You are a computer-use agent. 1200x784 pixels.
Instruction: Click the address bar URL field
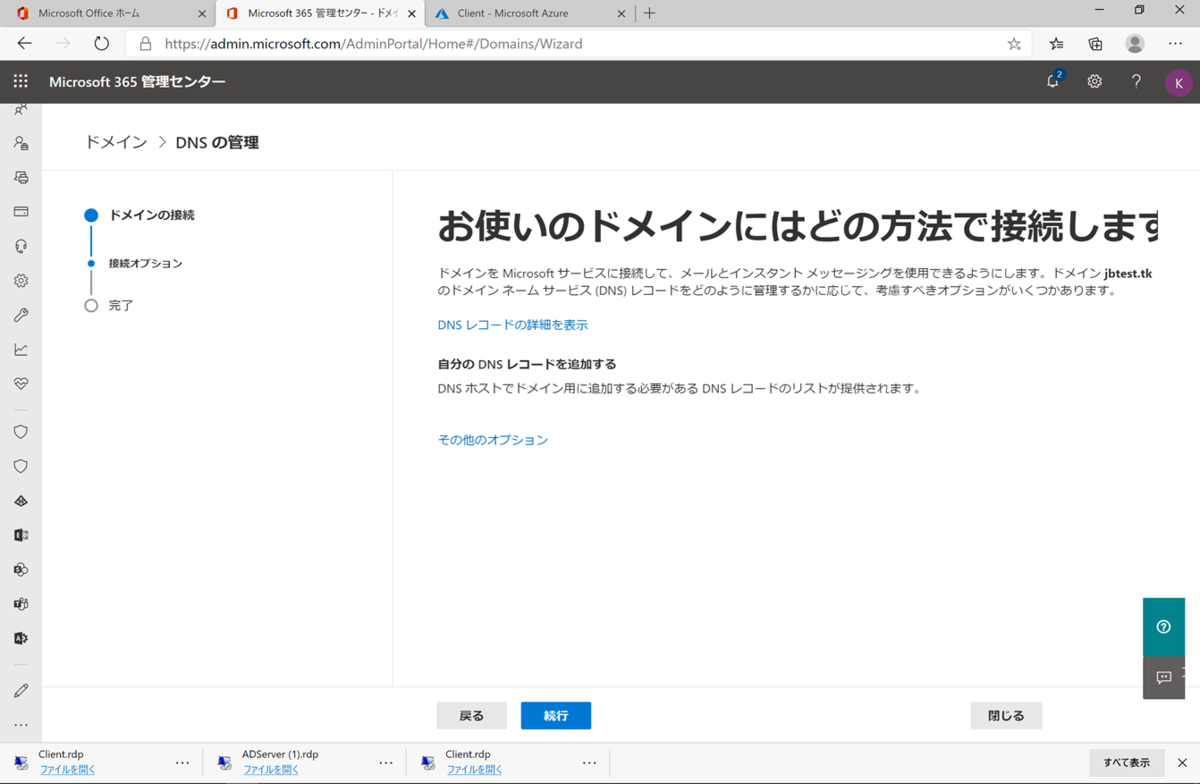(x=580, y=44)
